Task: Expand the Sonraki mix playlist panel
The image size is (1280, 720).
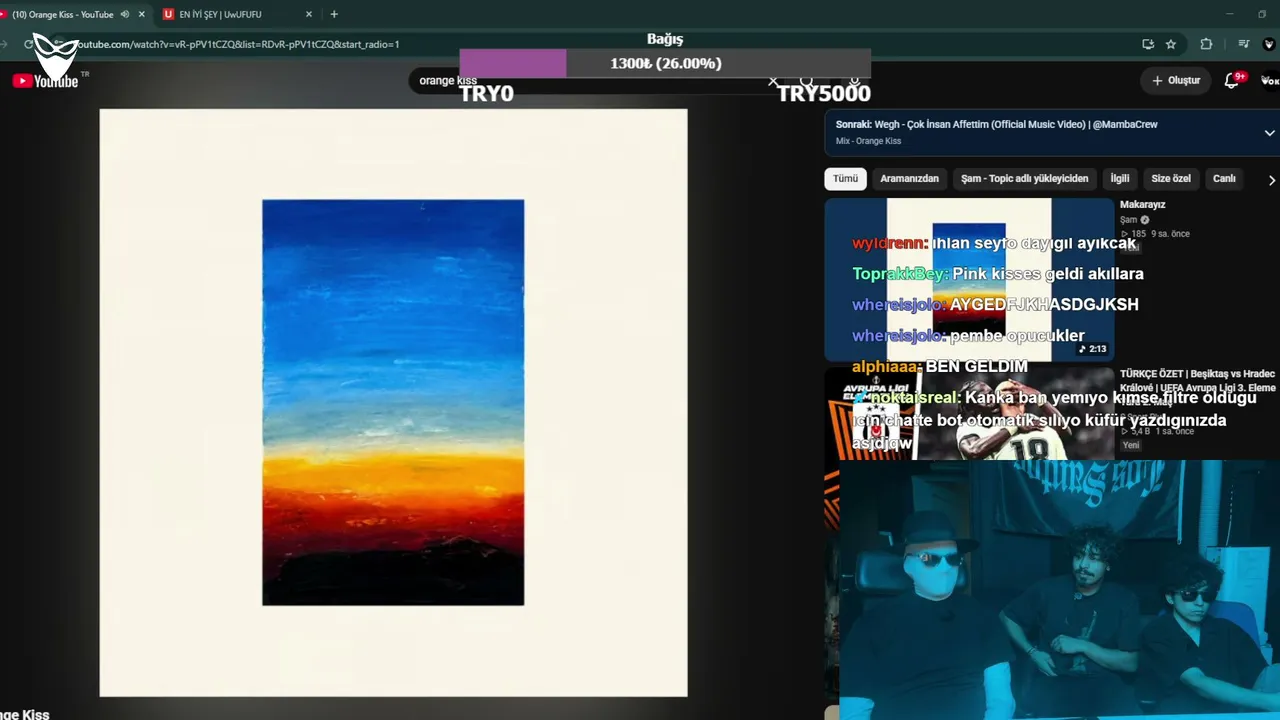Action: pyautogui.click(x=1269, y=133)
